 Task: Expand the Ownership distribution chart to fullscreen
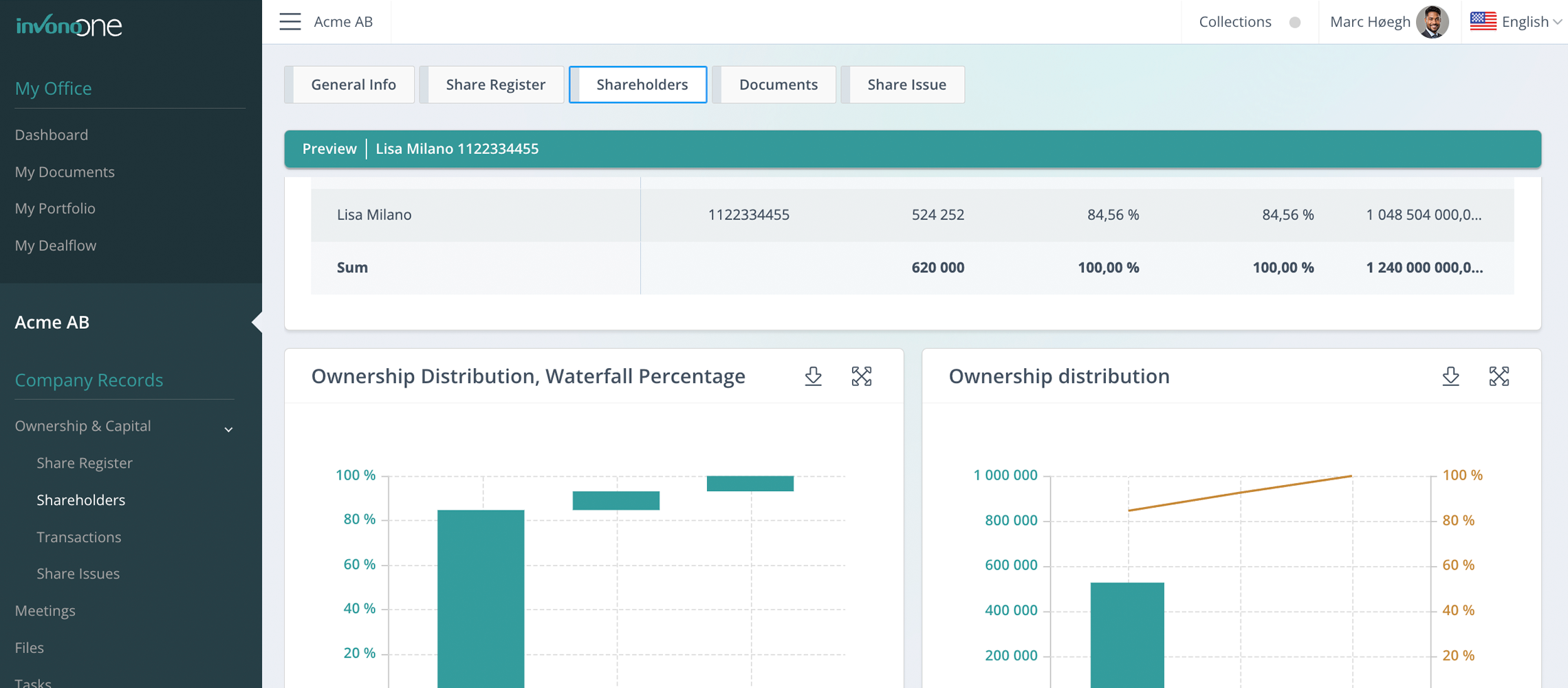tap(1500, 376)
